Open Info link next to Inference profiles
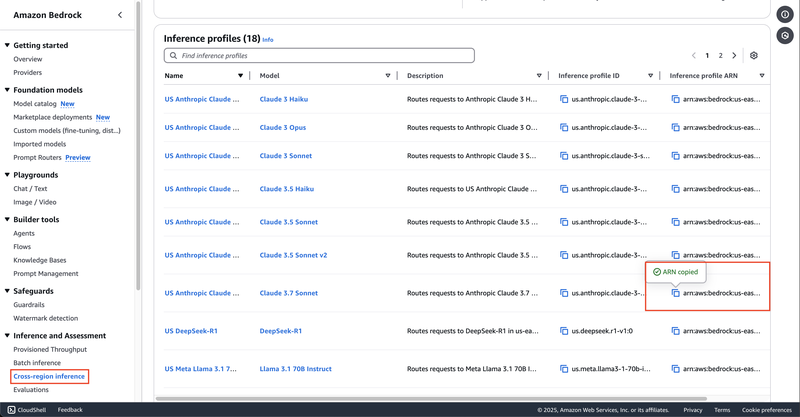The height and width of the screenshot is (417, 800). [x=268, y=39]
